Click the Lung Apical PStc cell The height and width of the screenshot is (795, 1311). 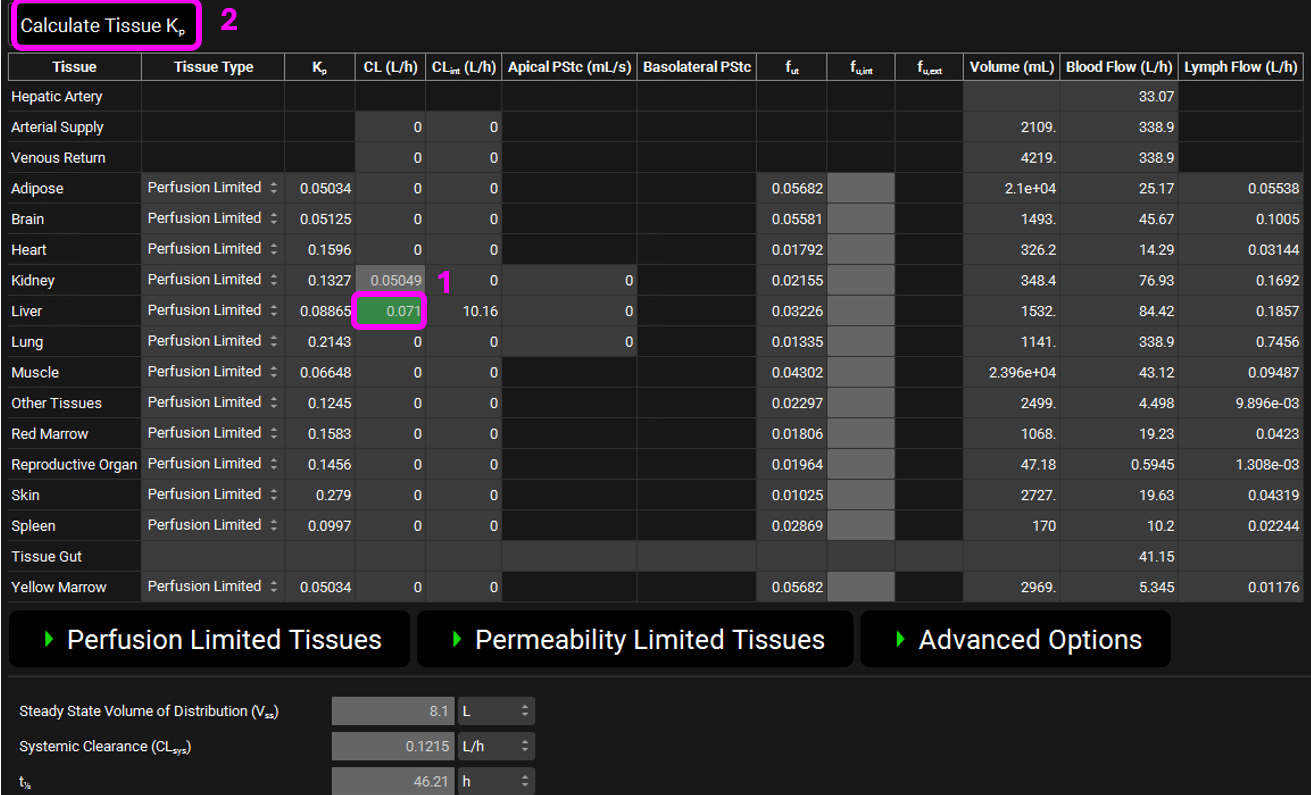point(569,342)
